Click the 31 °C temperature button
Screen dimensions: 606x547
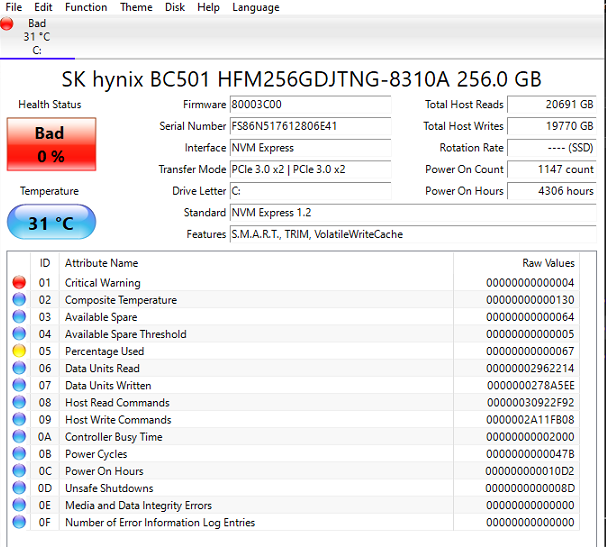(51, 222)
